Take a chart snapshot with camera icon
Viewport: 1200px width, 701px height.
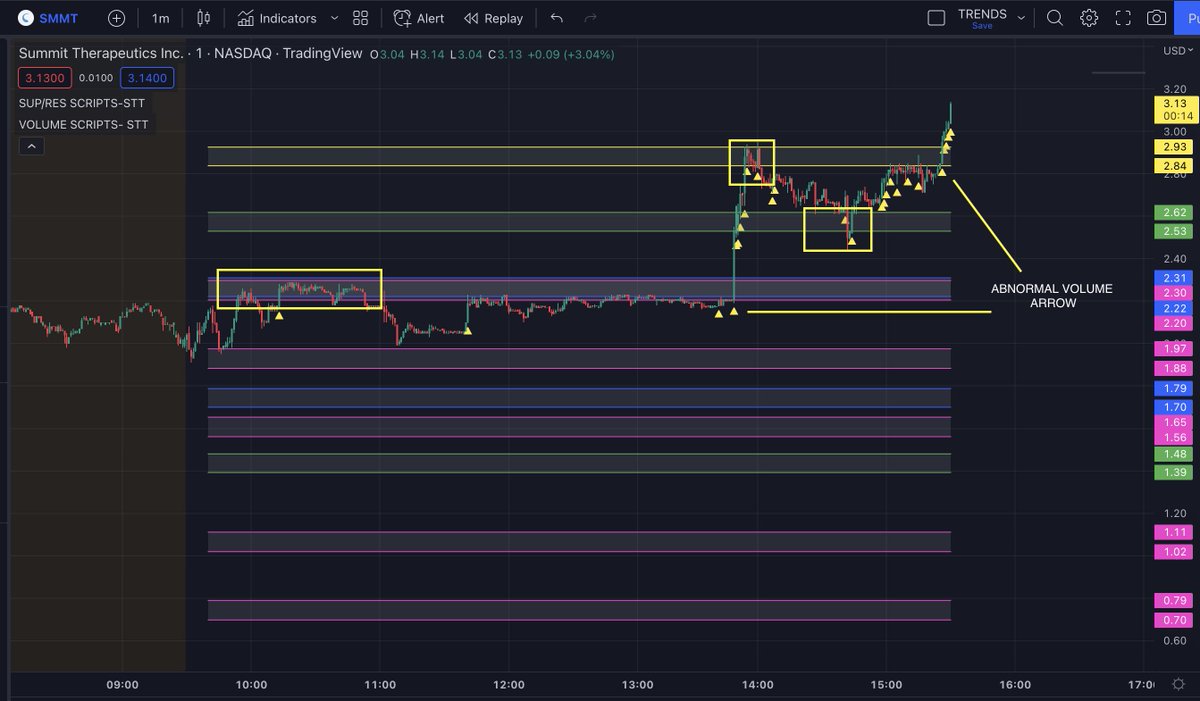coord(1156,18)
